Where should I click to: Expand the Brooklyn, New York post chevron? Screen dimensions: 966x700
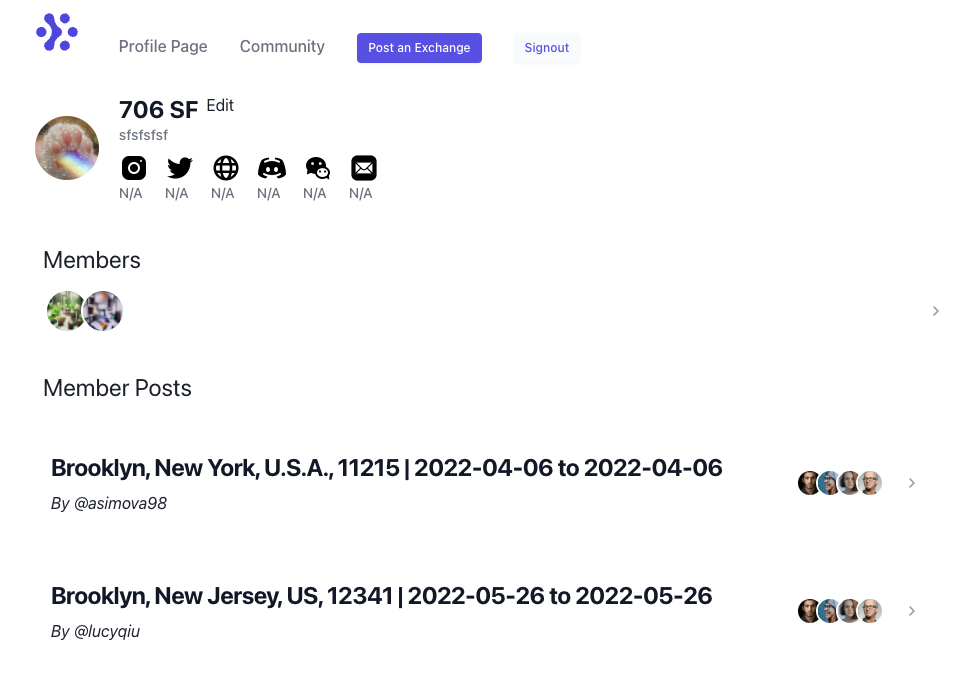pyautogui.click(x=912, y=483)
